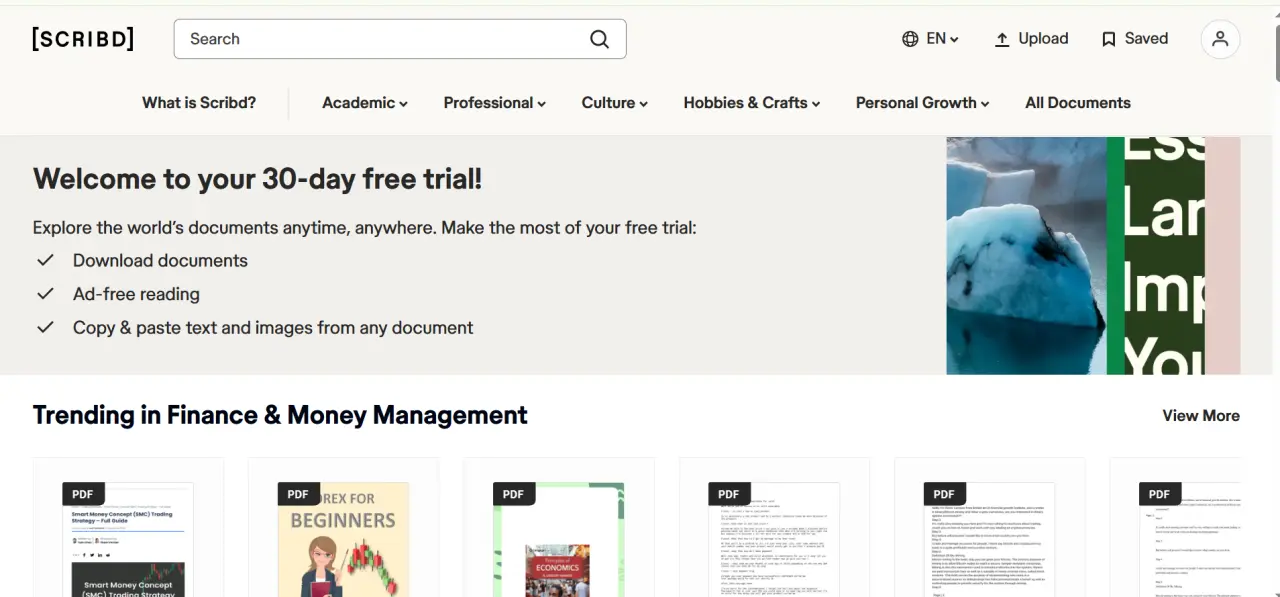Click the Upload link text

(x=1043, y=39)
